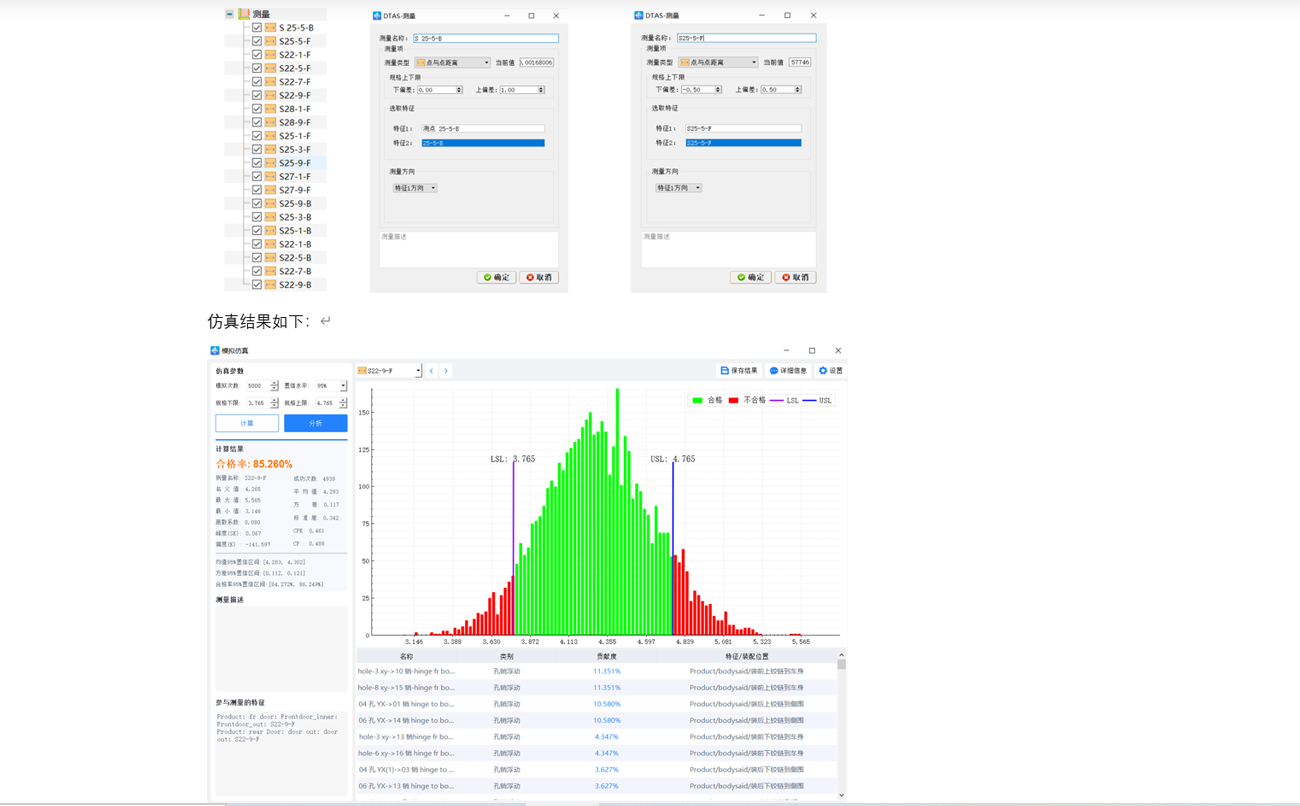
Task: Click the 测量 root folder icon
Action: coord(244,14)
